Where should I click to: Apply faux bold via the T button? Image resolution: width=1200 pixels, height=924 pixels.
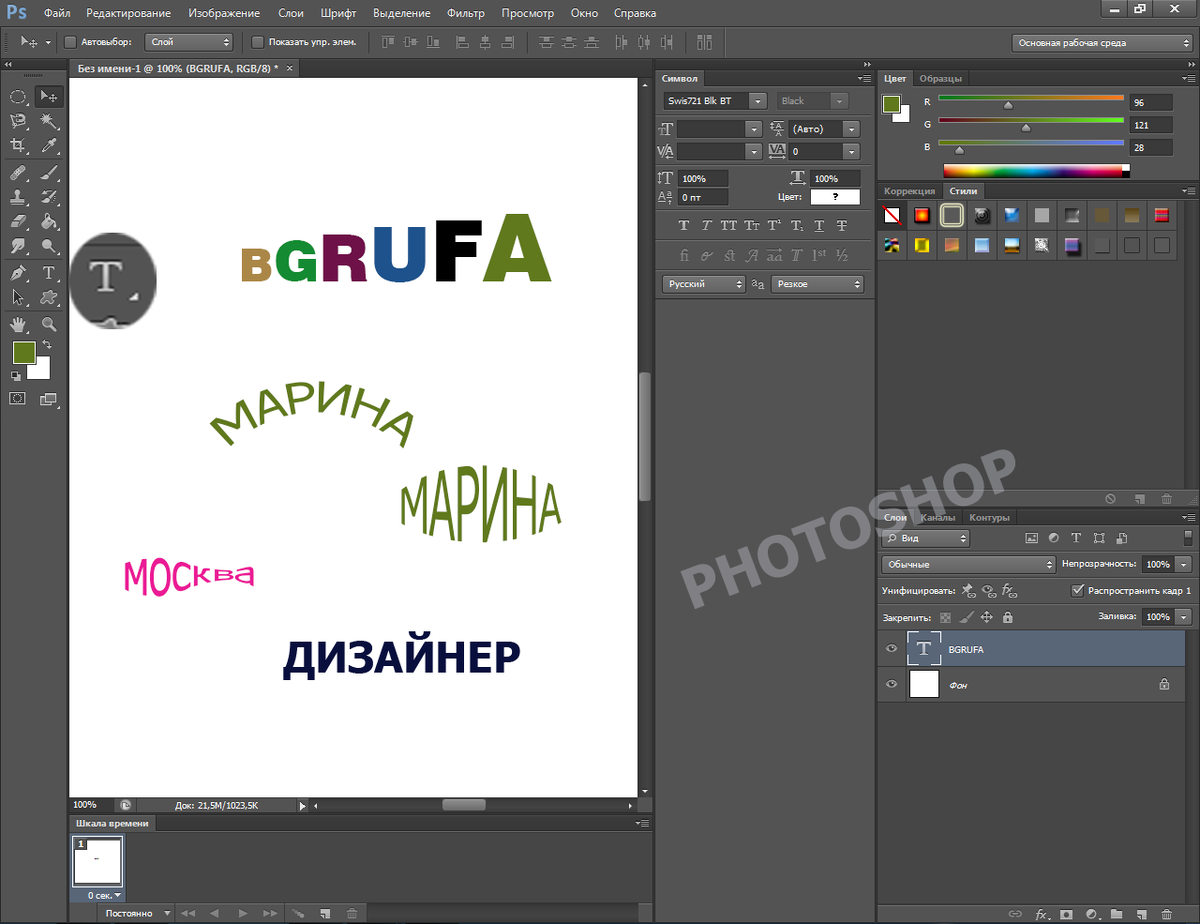pyautogui.click(x=684, y=225)
